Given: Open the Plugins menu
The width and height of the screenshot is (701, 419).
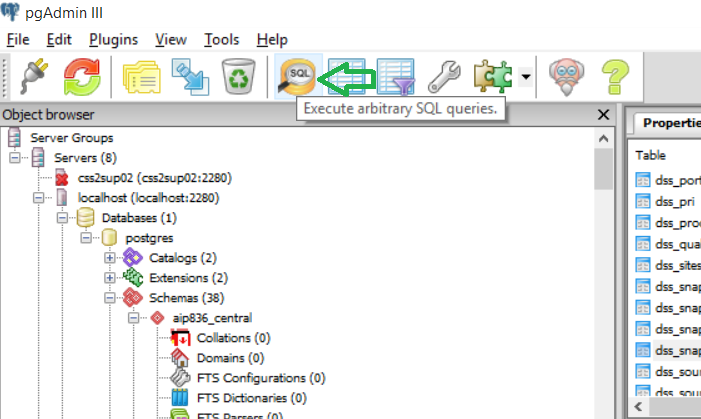Looking at the screenshot, I should click(x=113, y=40).
